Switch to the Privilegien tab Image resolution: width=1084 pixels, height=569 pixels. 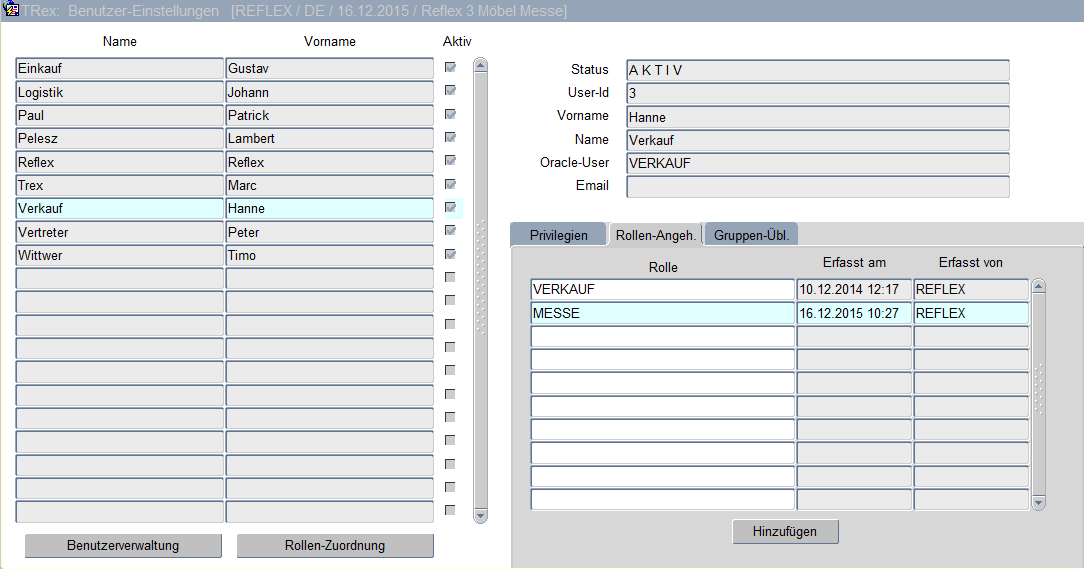pyautogui.click(x=557, y=234)
